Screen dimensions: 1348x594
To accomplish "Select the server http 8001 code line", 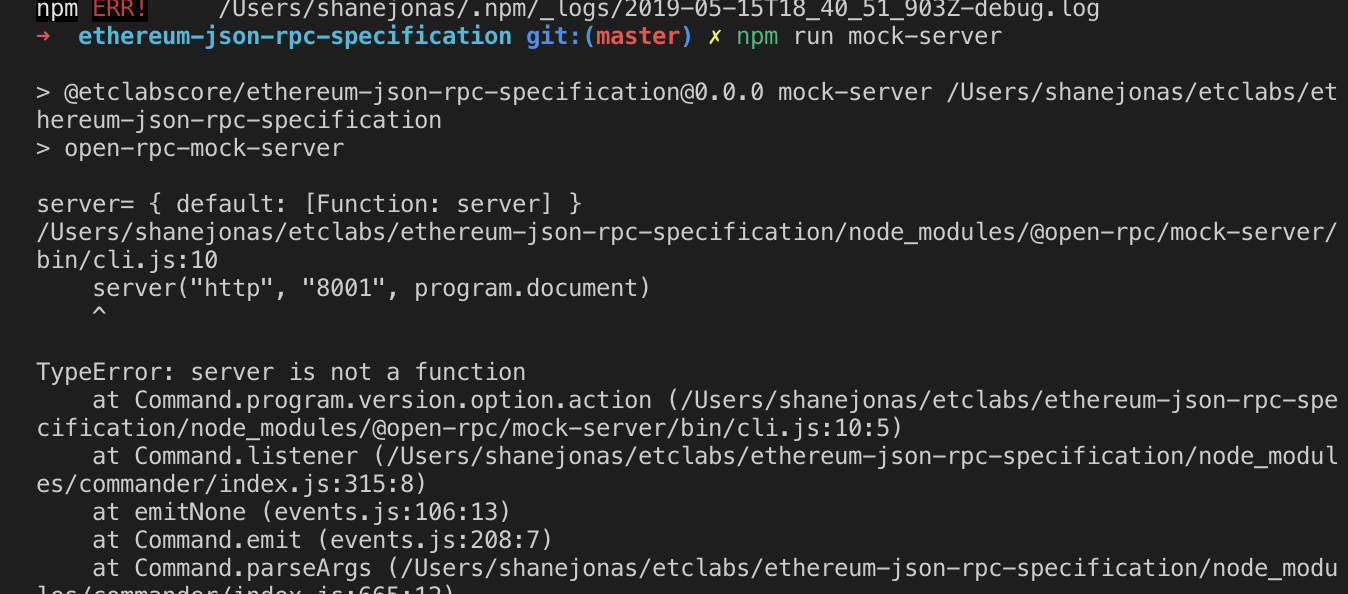I will (370, 287).
